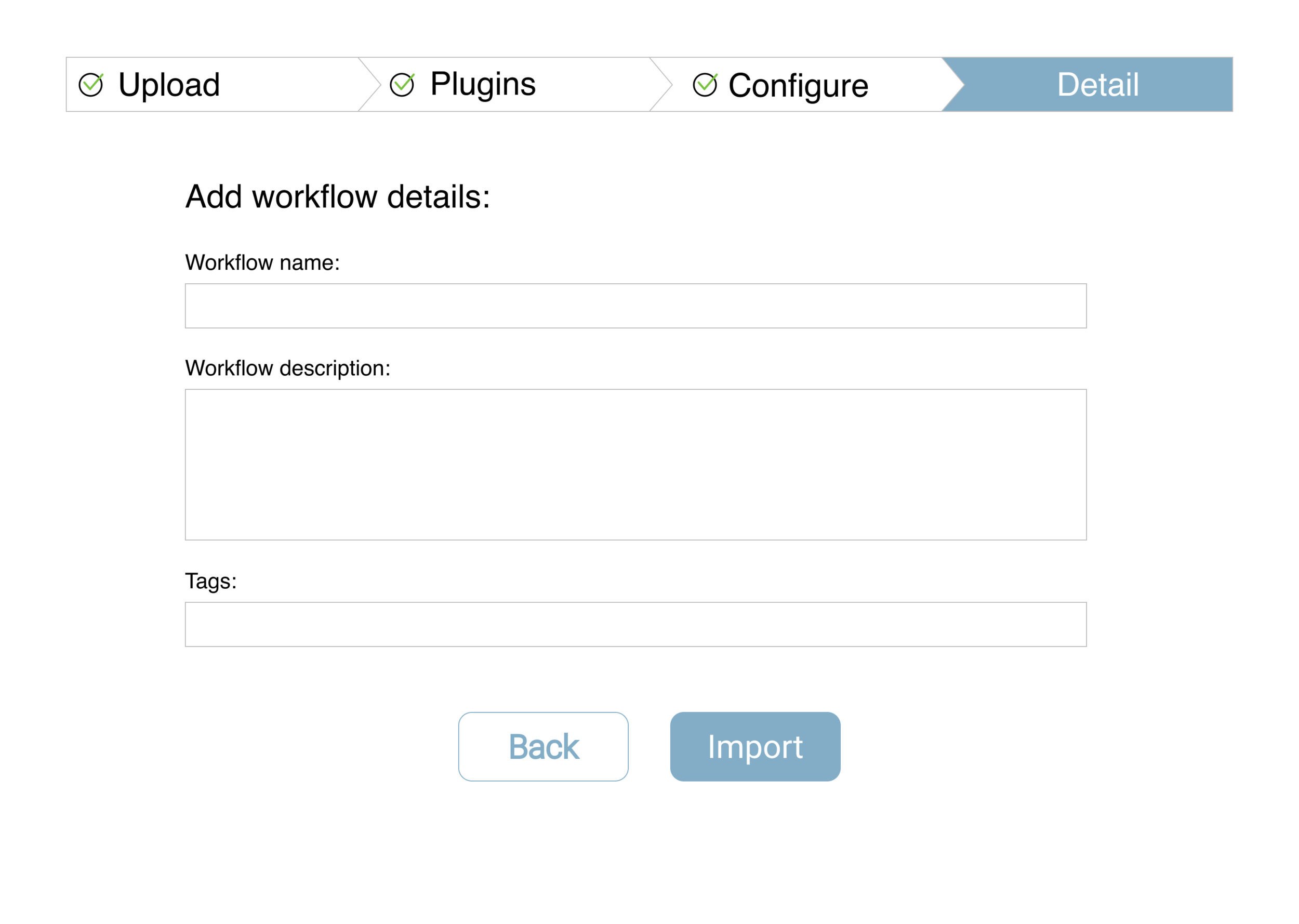Viewport: 1299px width, 924px height.
Task: Click the arrow divider between Upload and Plugins
Action: pos(369,84)
